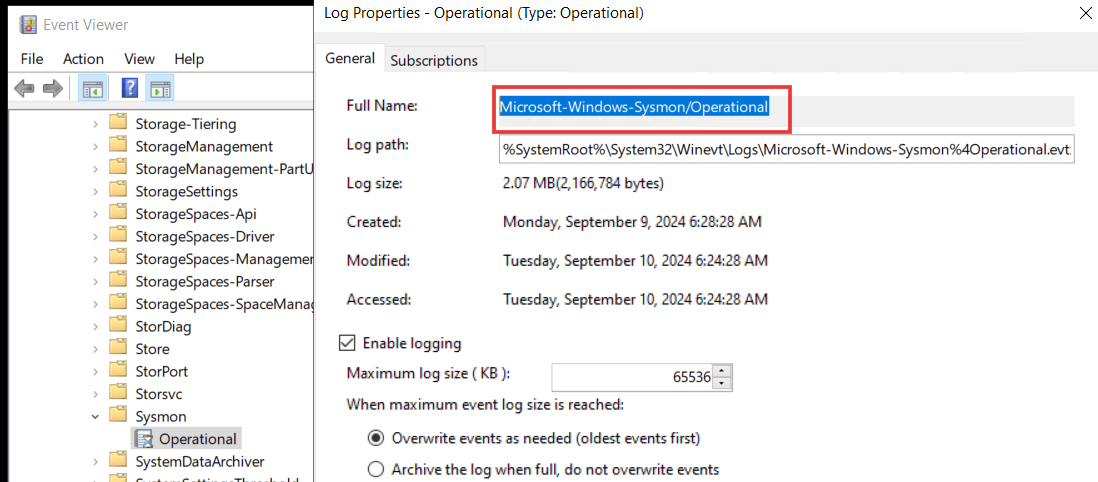Viewport: 1098px width, 482px height.
Task: Open the File menu
Action: (x=32, y=59)
